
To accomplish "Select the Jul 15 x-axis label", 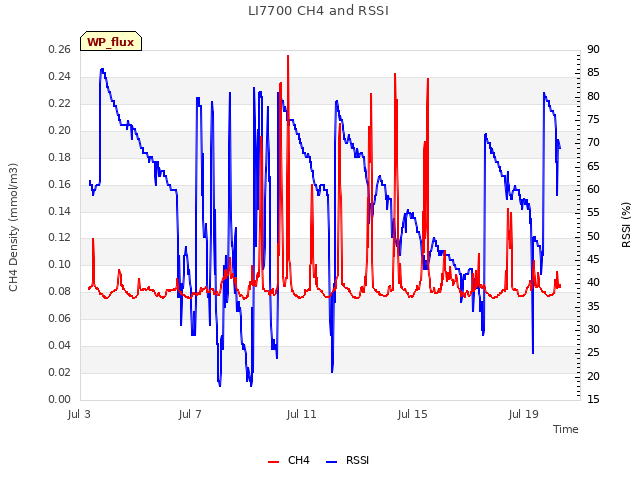I will click(x=412, y=414).
